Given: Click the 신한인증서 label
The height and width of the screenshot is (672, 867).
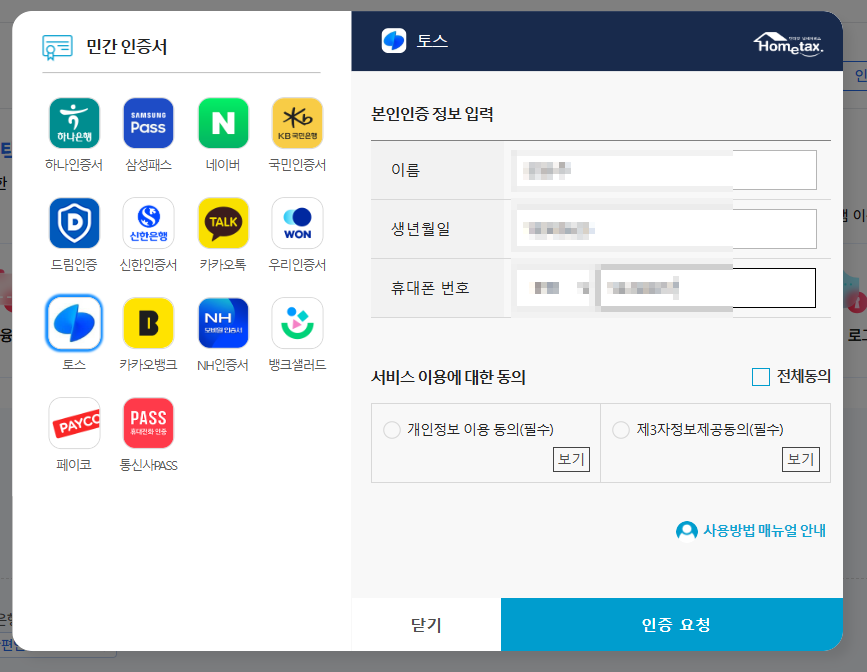Looking at the screenshot, I should (x=148, y=265).
